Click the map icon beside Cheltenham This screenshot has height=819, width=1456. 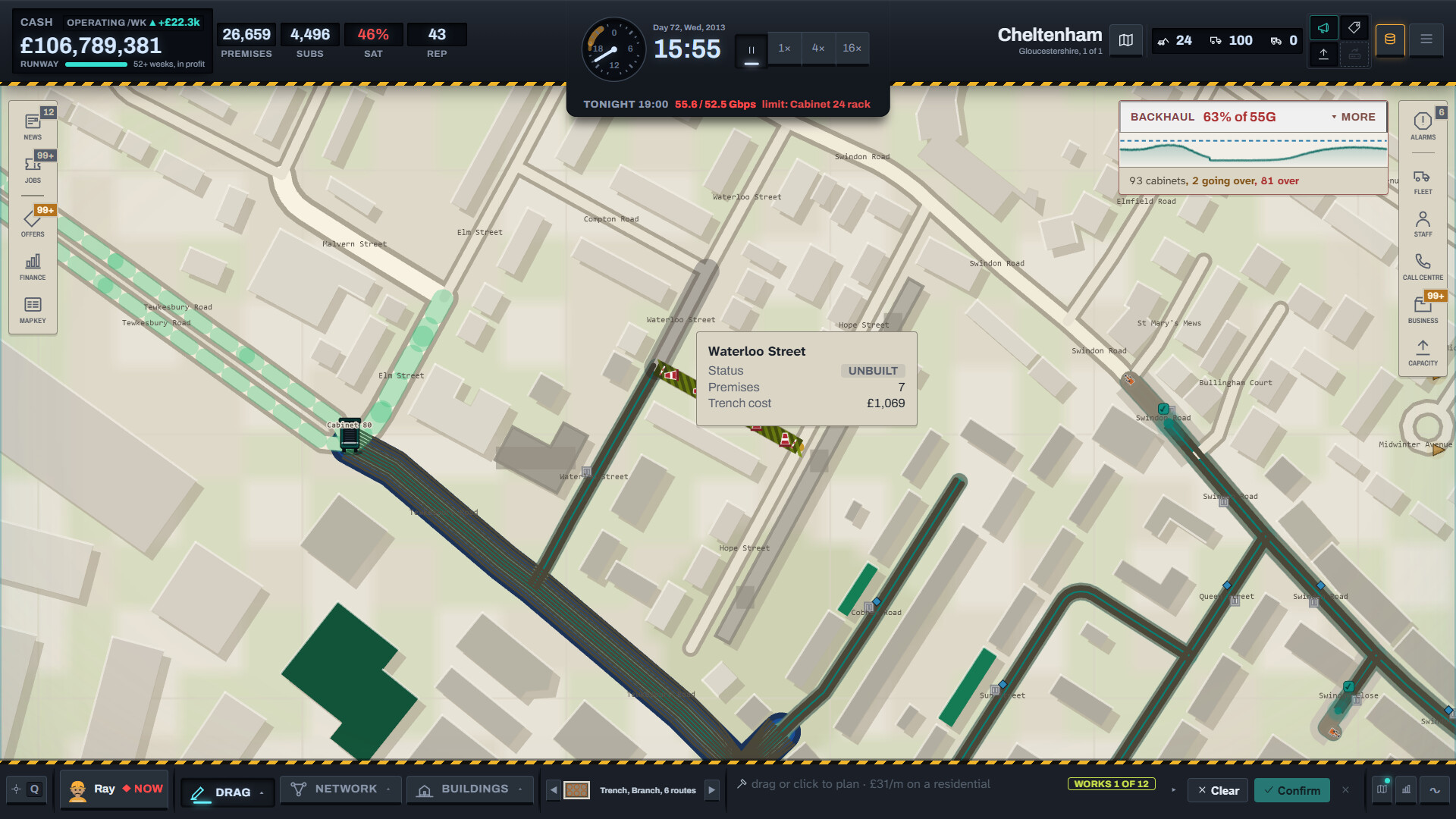point(1126,40)
